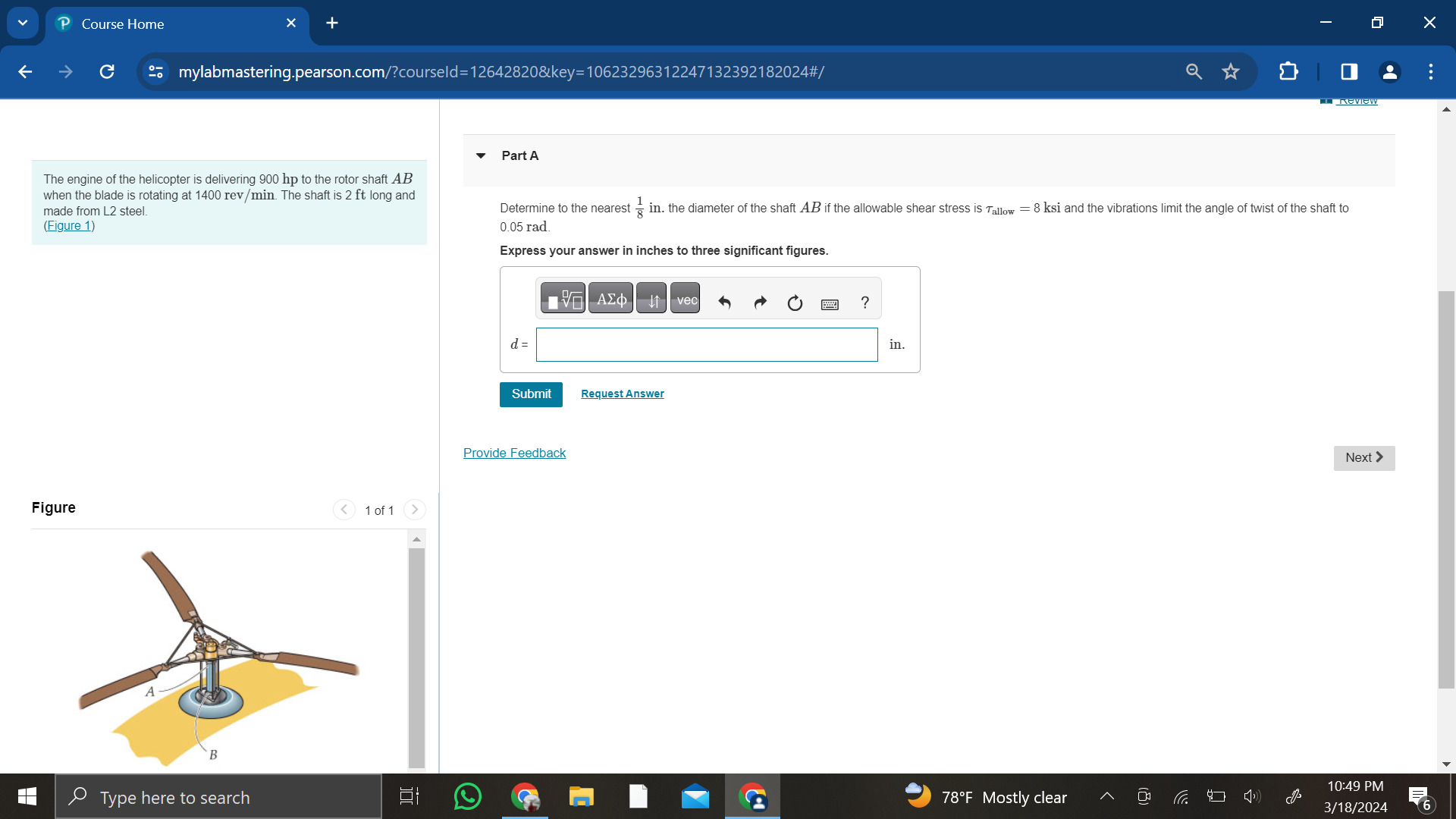Open the Greek symbols palette
The image size is (1456, 819).
click(610, 300)
